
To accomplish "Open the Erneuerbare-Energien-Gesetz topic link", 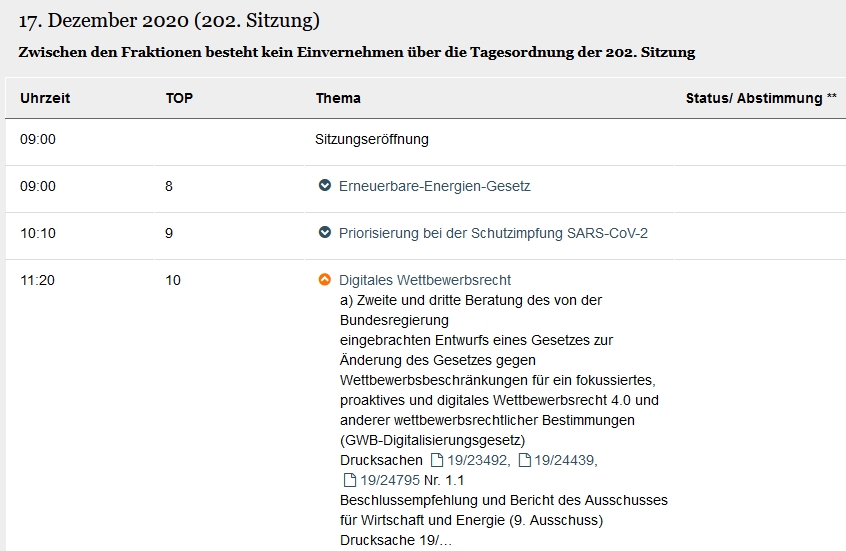I will [x=434, y=186].
